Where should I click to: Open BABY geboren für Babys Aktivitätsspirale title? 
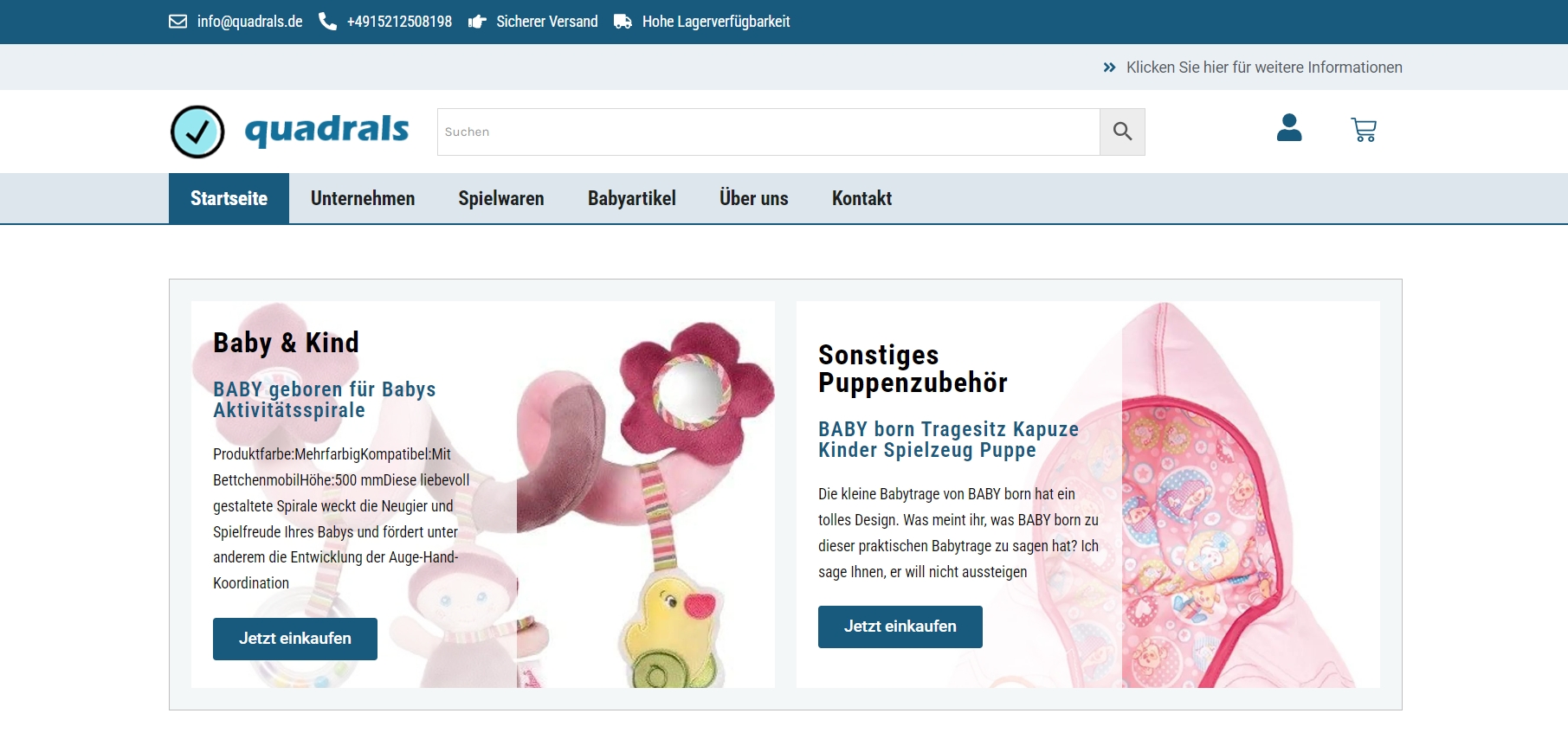(x=325, y=400)
